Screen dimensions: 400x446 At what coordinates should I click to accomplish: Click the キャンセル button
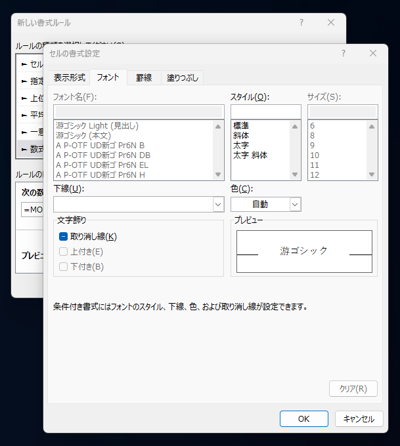359,419
